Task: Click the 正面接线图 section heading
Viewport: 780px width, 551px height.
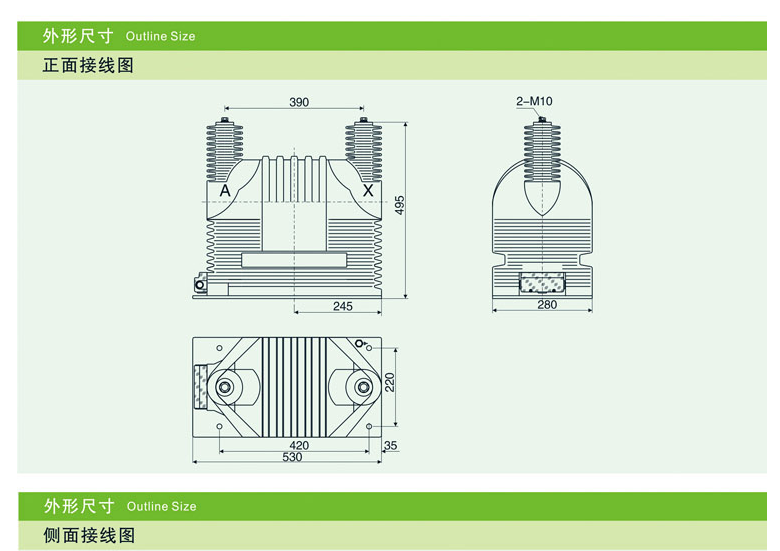Action: point(89,66)
